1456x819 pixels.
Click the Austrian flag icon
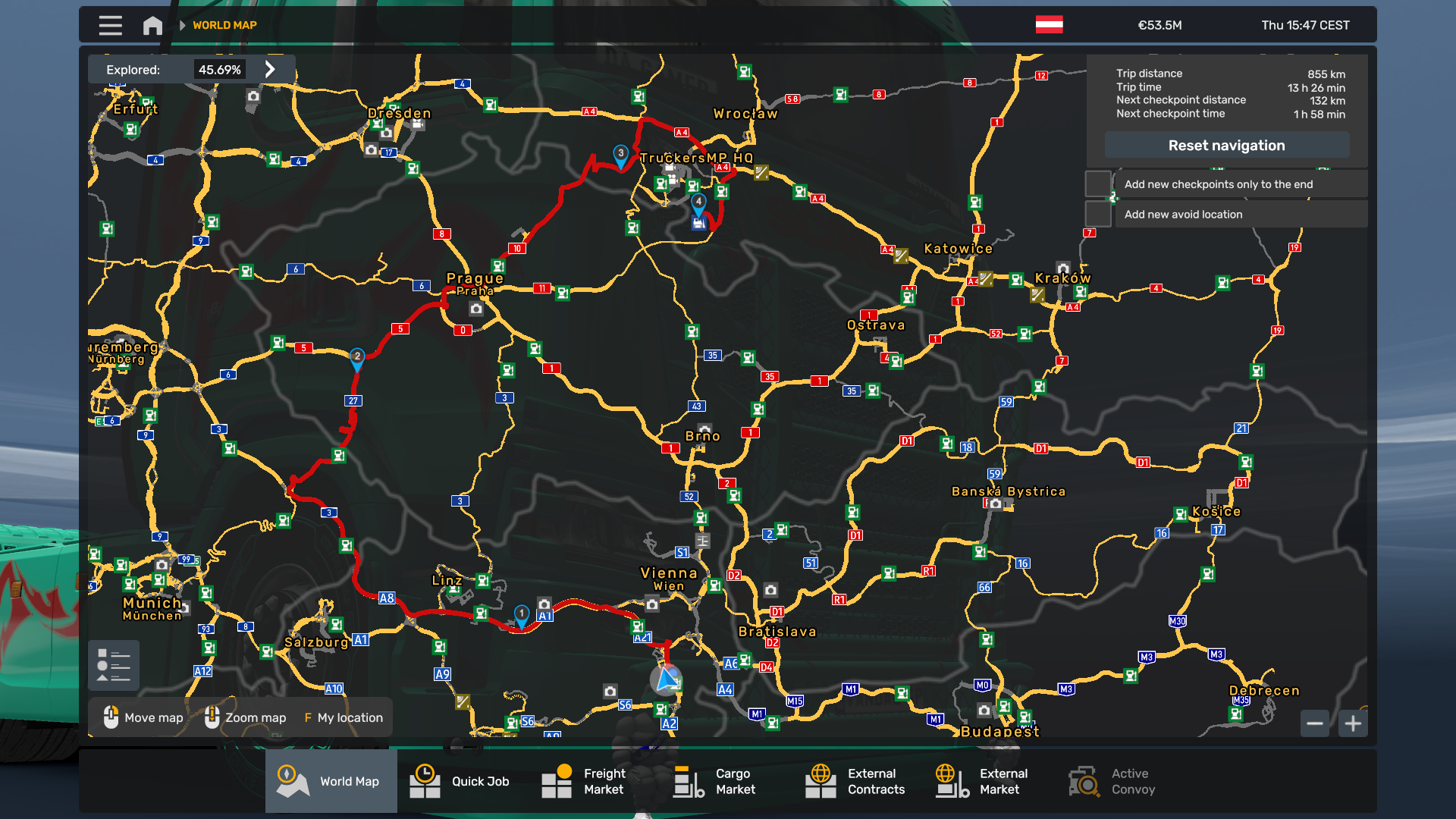(1049, 25)
